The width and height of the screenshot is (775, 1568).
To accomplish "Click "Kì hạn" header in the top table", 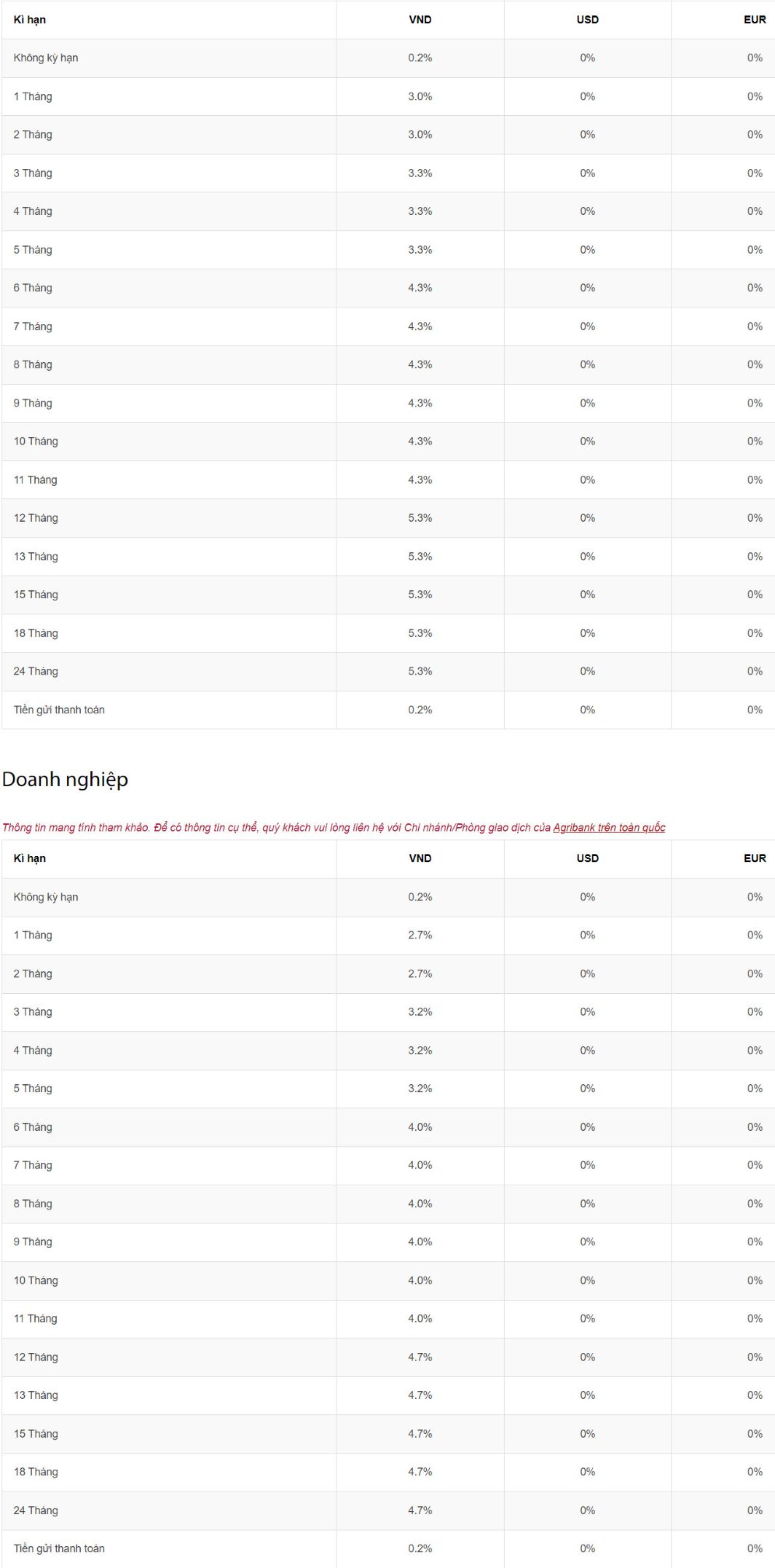I will [x=30, y=20].
